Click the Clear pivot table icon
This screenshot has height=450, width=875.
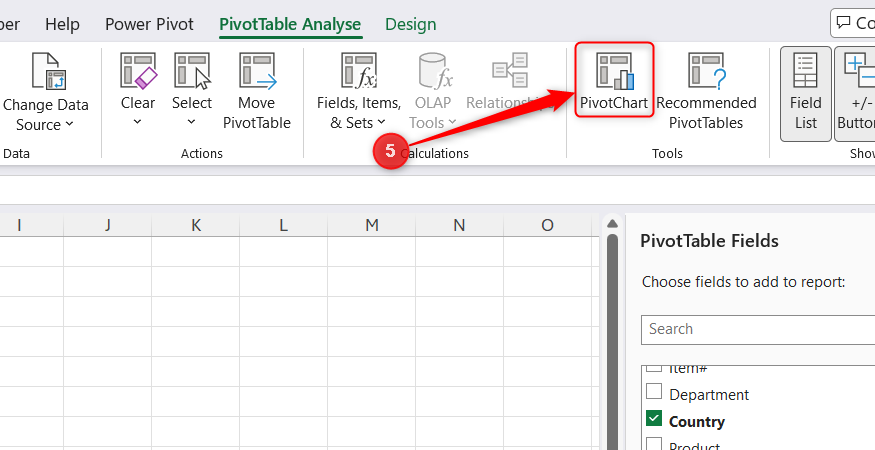[138, 71]
